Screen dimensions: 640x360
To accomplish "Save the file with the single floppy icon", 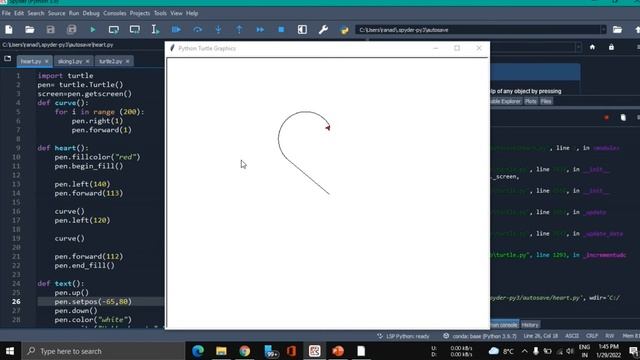I will coord(50,30).
